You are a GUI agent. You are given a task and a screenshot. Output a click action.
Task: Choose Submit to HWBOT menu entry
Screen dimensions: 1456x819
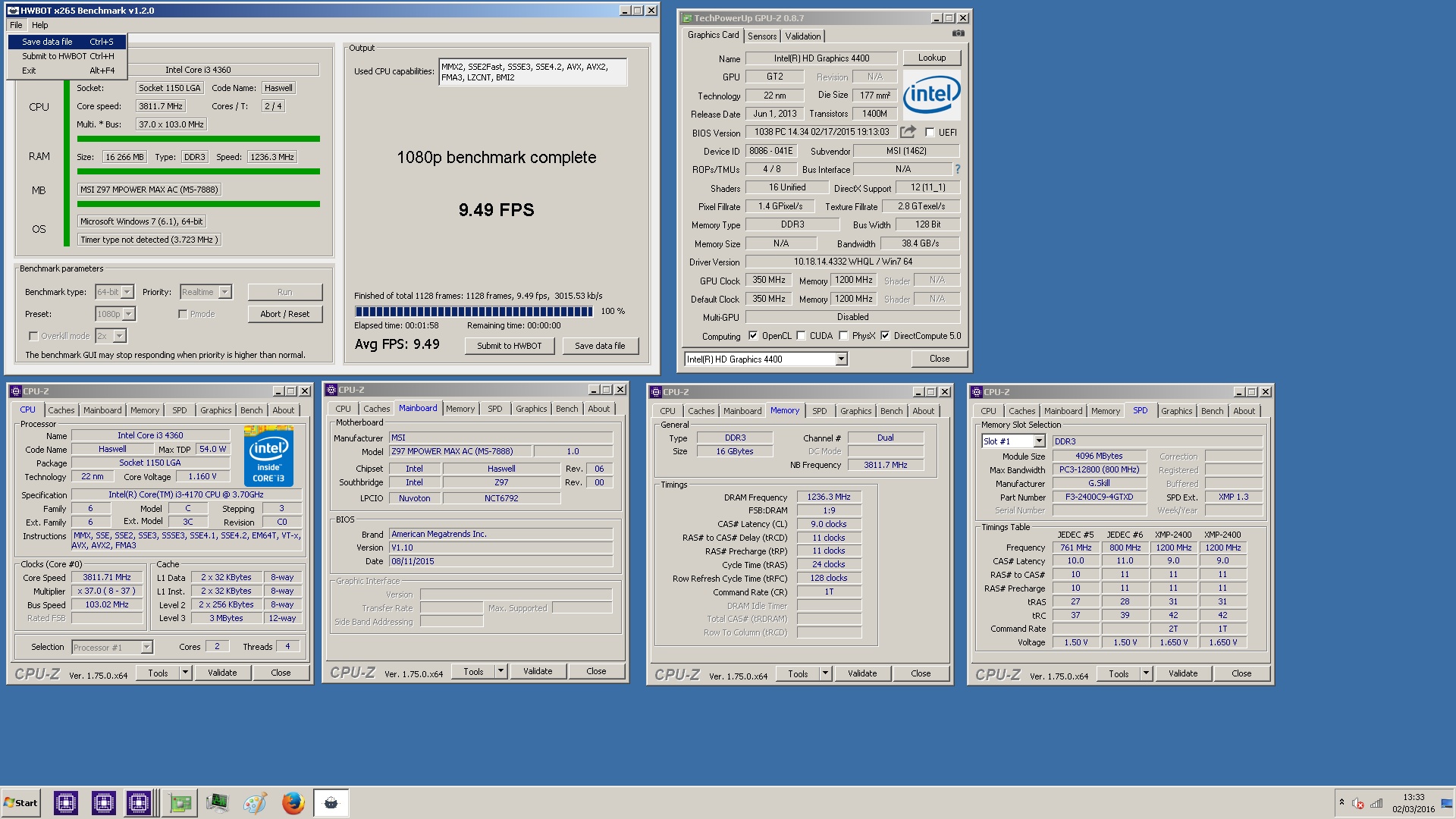(x=67, y=56)
